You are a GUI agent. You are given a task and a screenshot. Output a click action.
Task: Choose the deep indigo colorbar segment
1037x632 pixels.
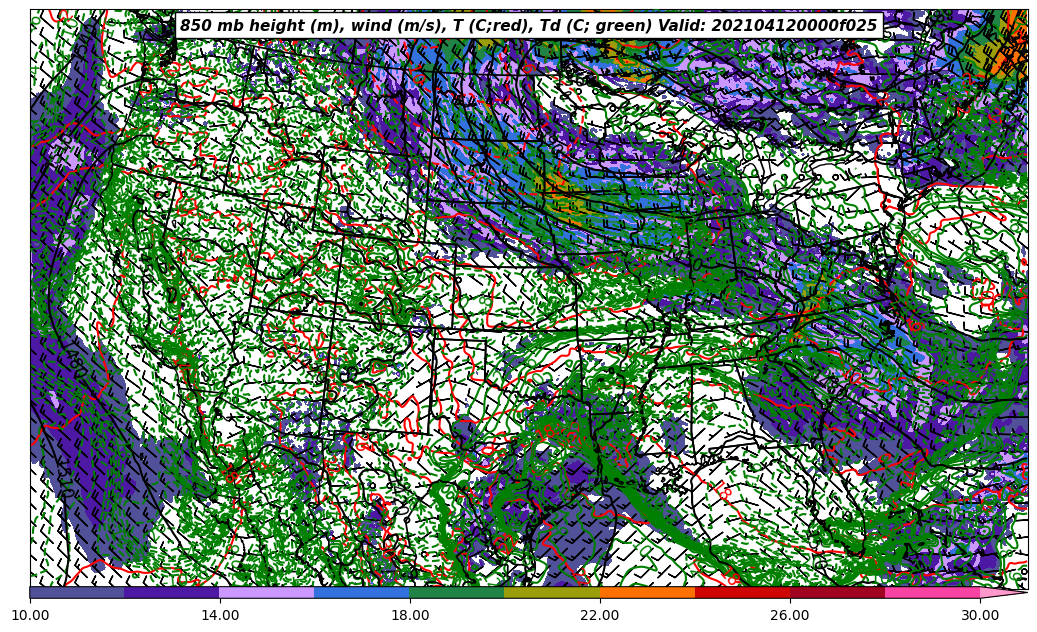(x=172, y=592)
